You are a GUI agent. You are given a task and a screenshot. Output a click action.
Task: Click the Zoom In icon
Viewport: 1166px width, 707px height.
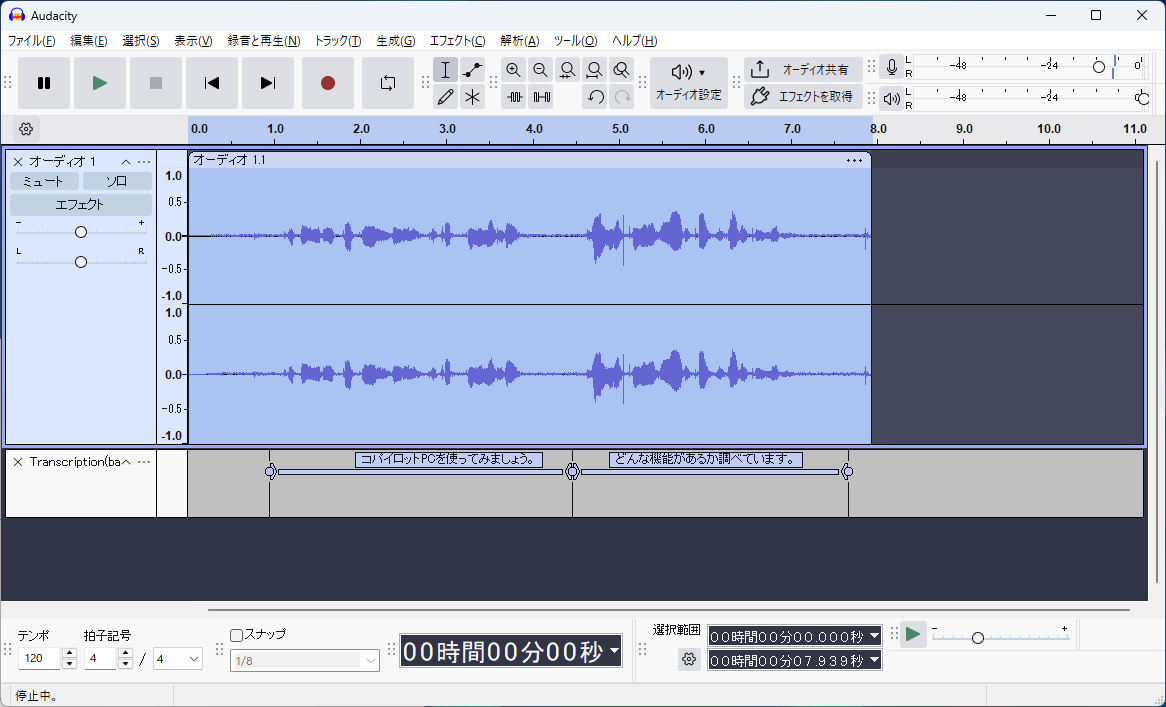(x=513, y=70)
